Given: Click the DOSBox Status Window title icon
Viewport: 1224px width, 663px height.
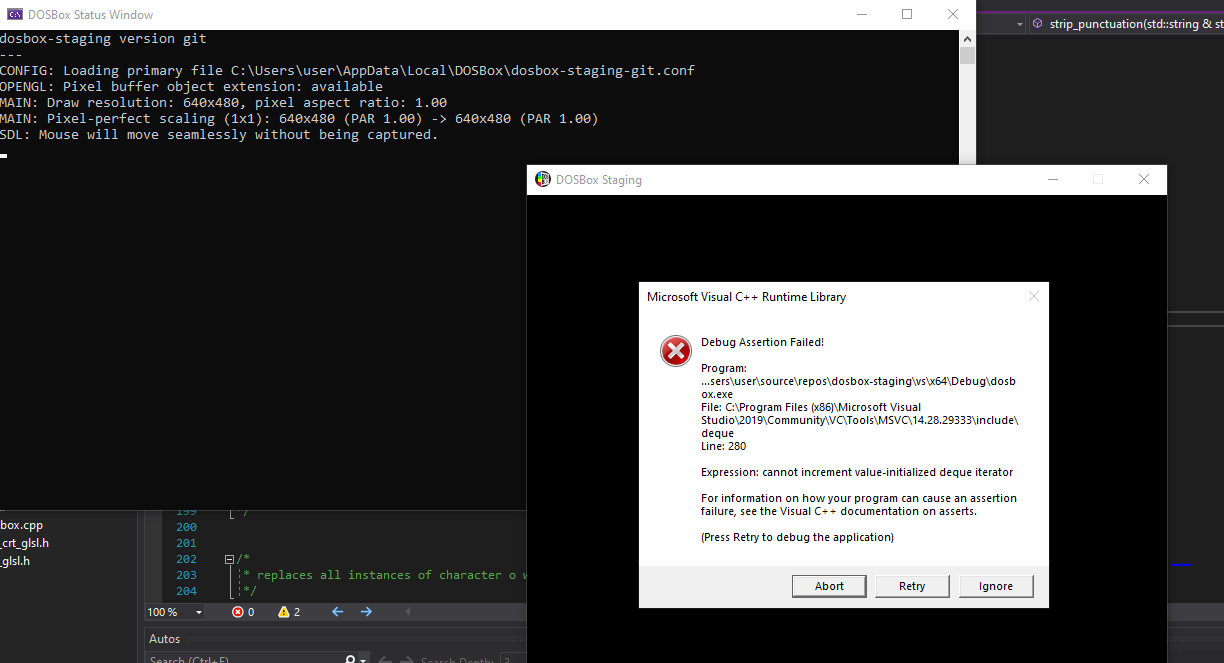Looking at the screenshot, I should [15, 14].
